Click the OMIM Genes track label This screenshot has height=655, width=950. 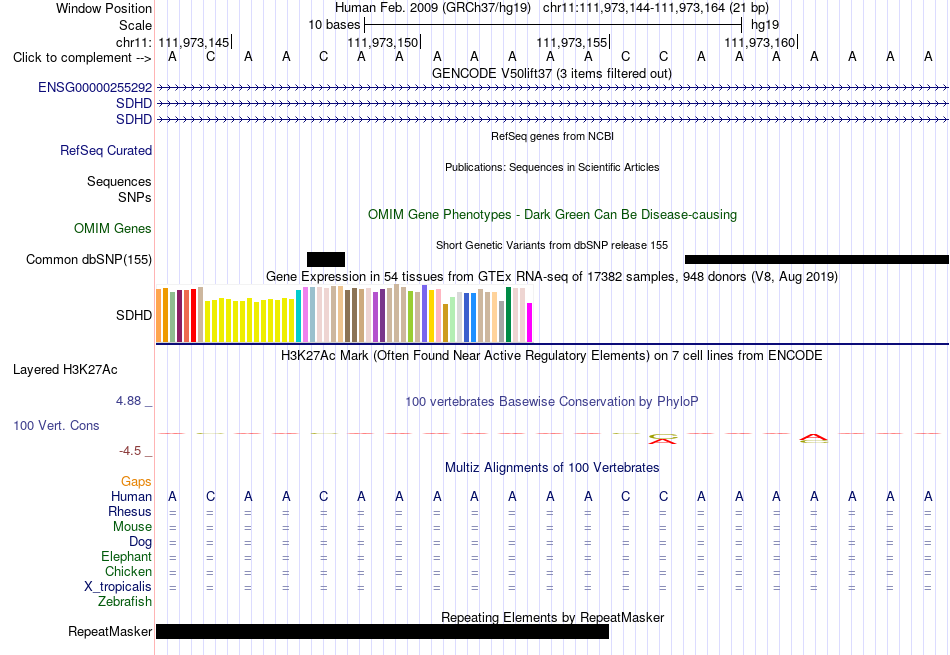click(113, 228)
